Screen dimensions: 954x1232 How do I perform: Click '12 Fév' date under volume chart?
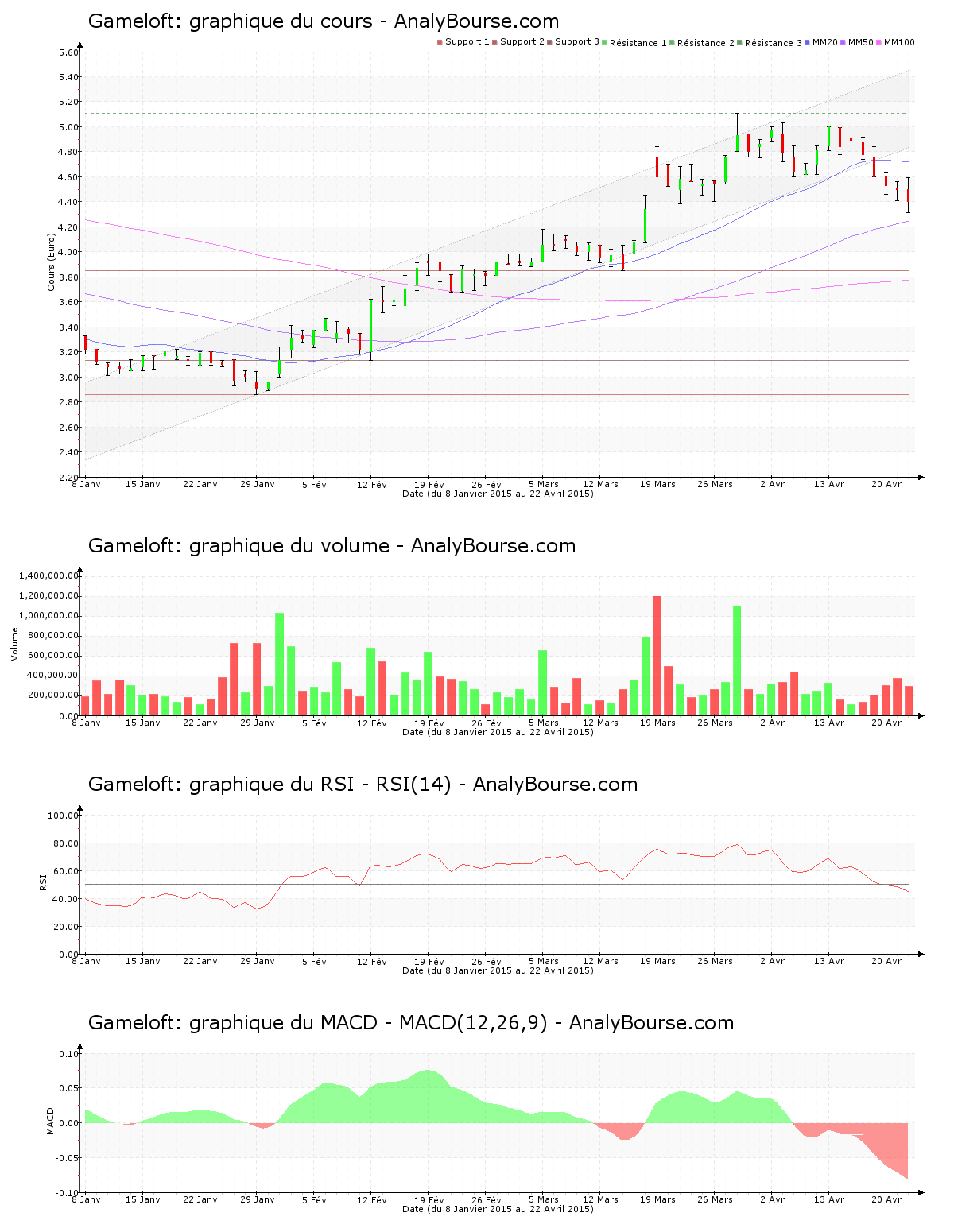371,723
